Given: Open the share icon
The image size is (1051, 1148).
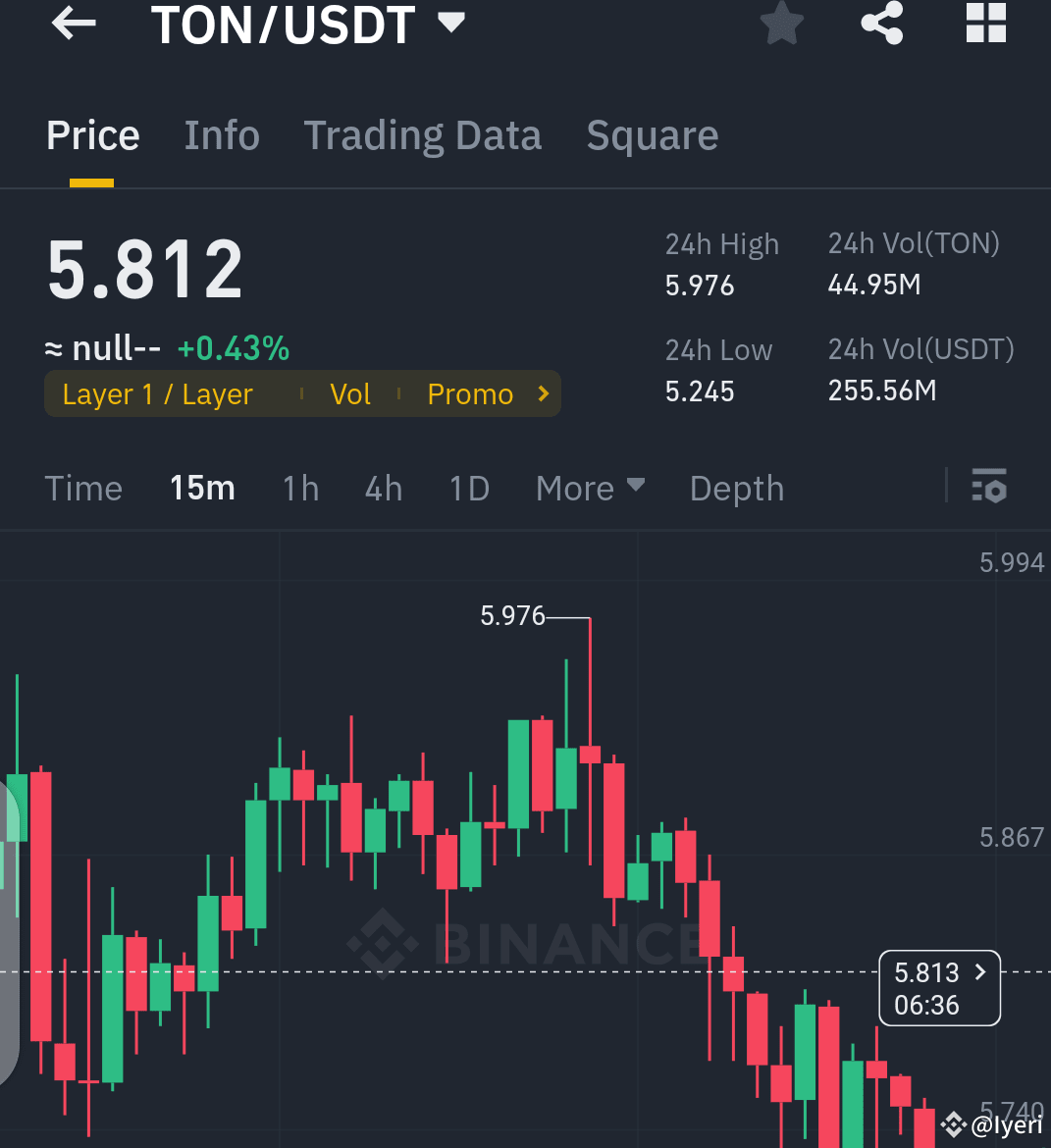Looking at the screenshot, I should 881,25.
